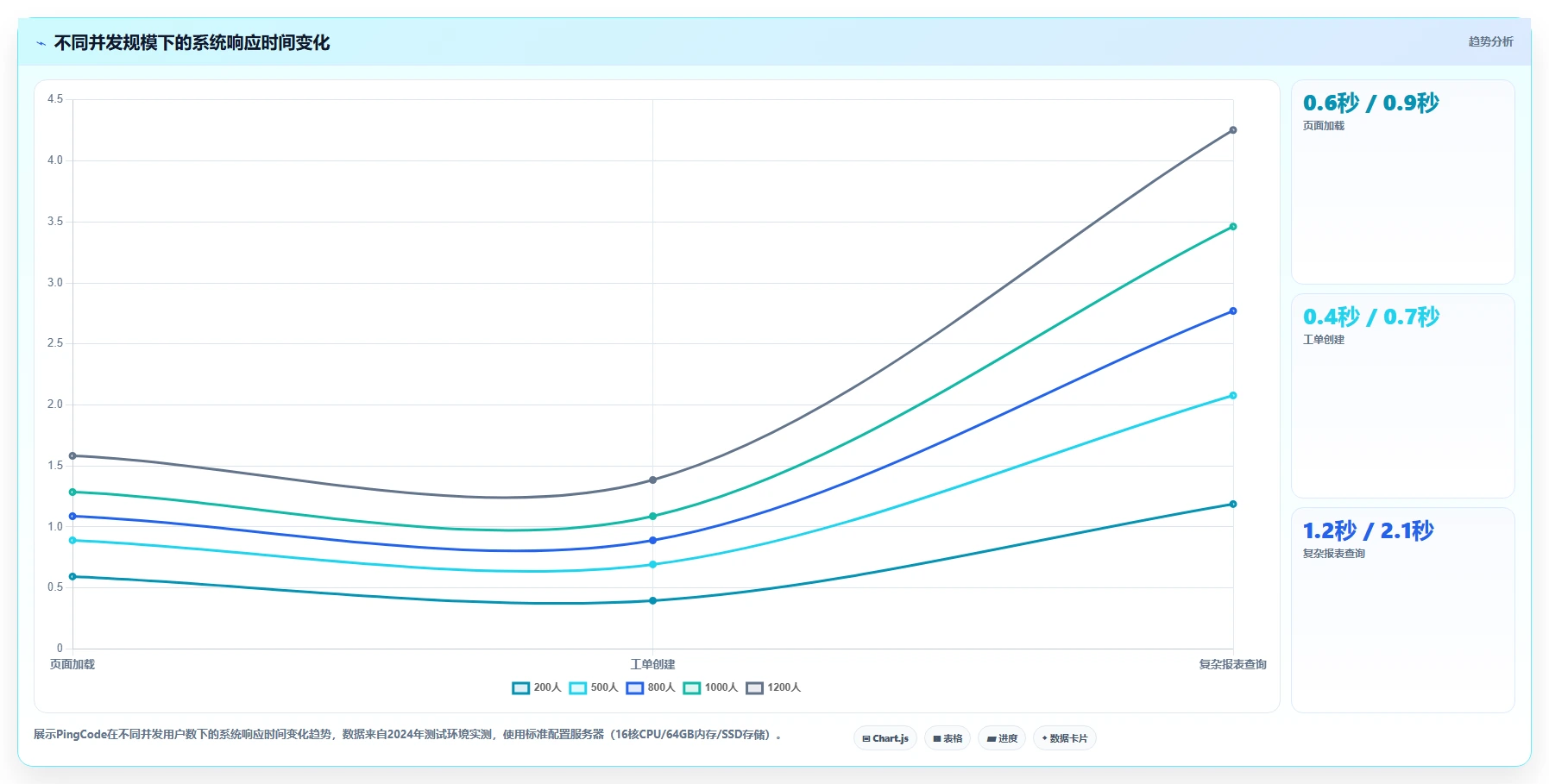This screenshot has height=784, width=1549.
Task: Select the 800人 data point at 工单创建
Action: click(x=652, y=541)
